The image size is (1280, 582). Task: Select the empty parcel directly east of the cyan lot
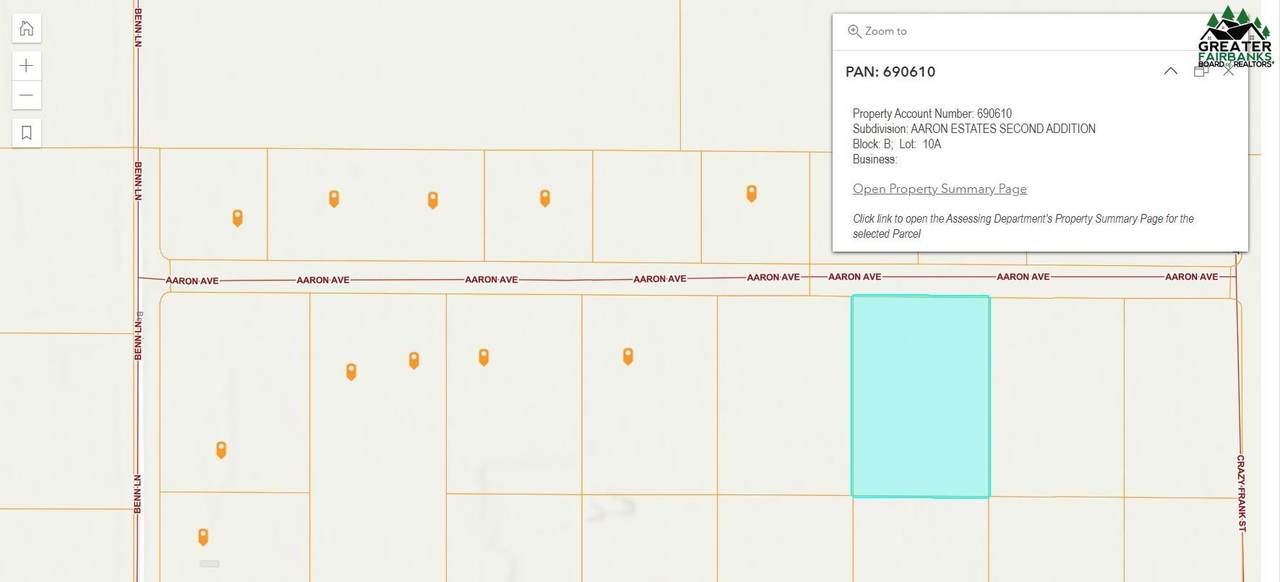click(1056, 396)
